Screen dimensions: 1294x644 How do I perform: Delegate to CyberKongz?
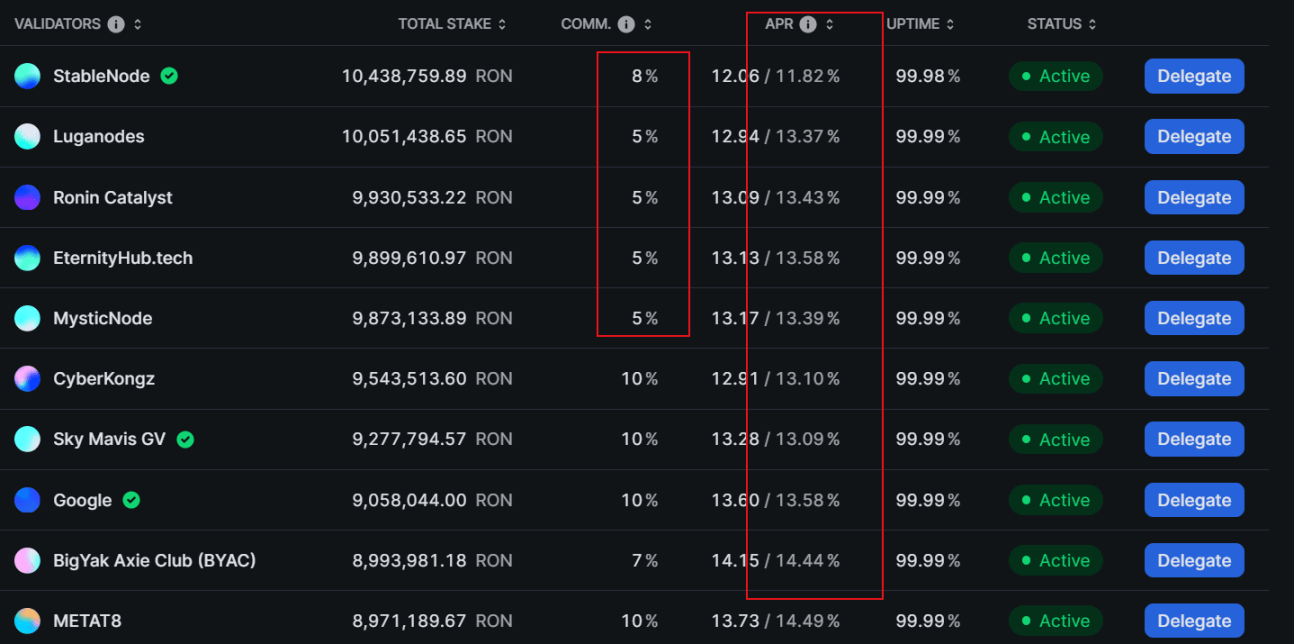click(1194, 379)
